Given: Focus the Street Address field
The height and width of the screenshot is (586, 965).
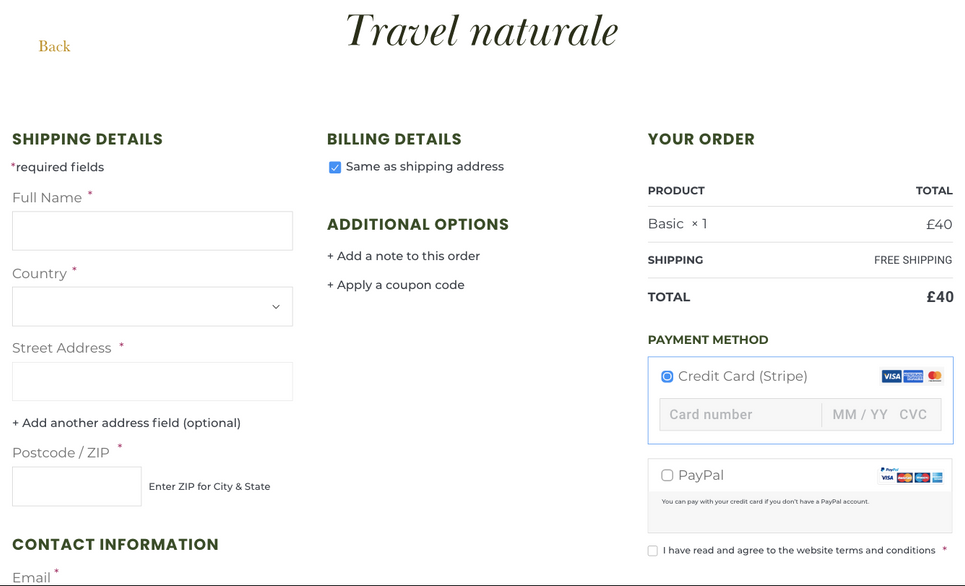Looking at the screenshot, I should click(152, 382).
